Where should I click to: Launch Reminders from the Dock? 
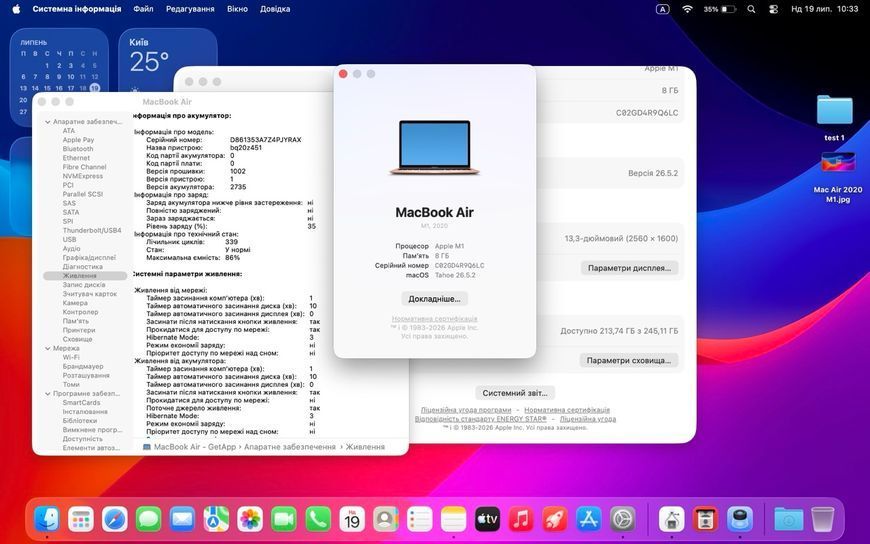(419, 520)
